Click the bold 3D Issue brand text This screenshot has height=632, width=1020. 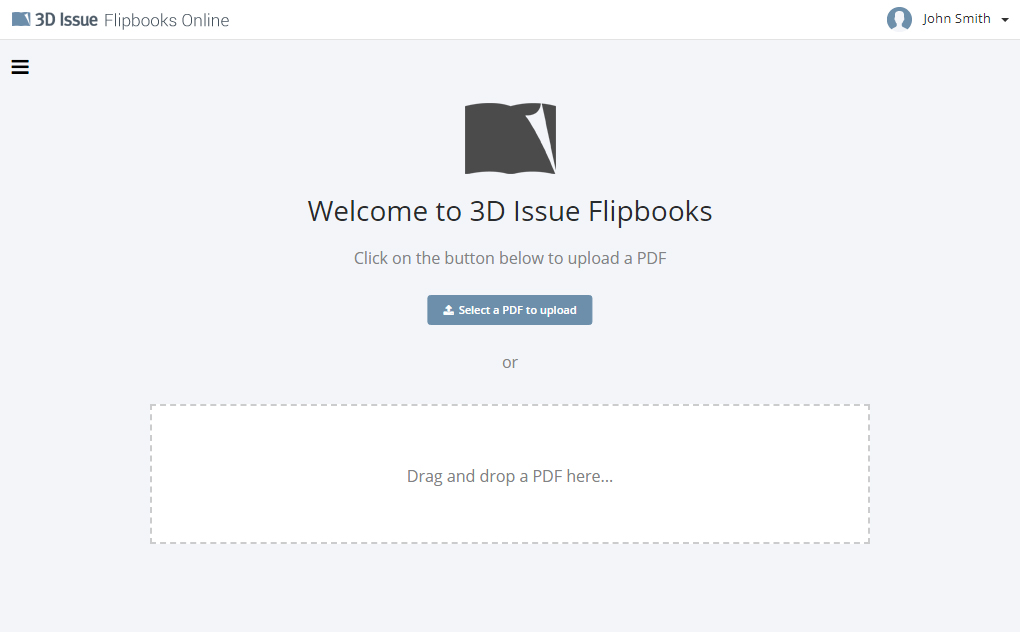pyautogui.click(x=66, y=20)
